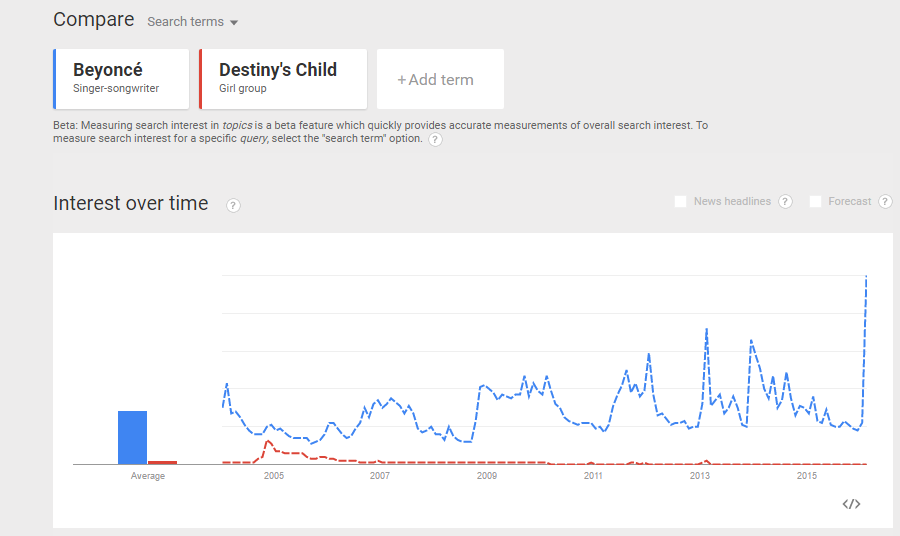Click help icon after beta description text
This screenshot has width=900, height=536.
point(436,139)
